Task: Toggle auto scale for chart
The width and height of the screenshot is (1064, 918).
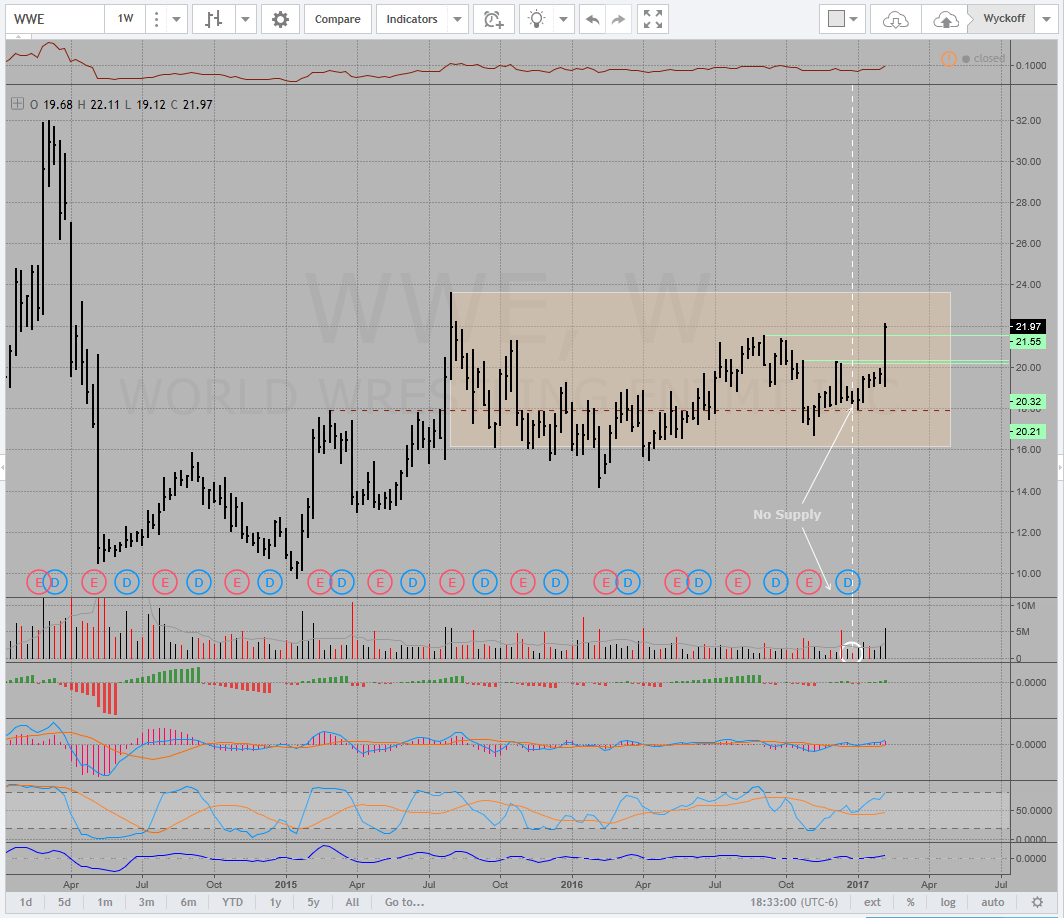Action: point(993,902)
